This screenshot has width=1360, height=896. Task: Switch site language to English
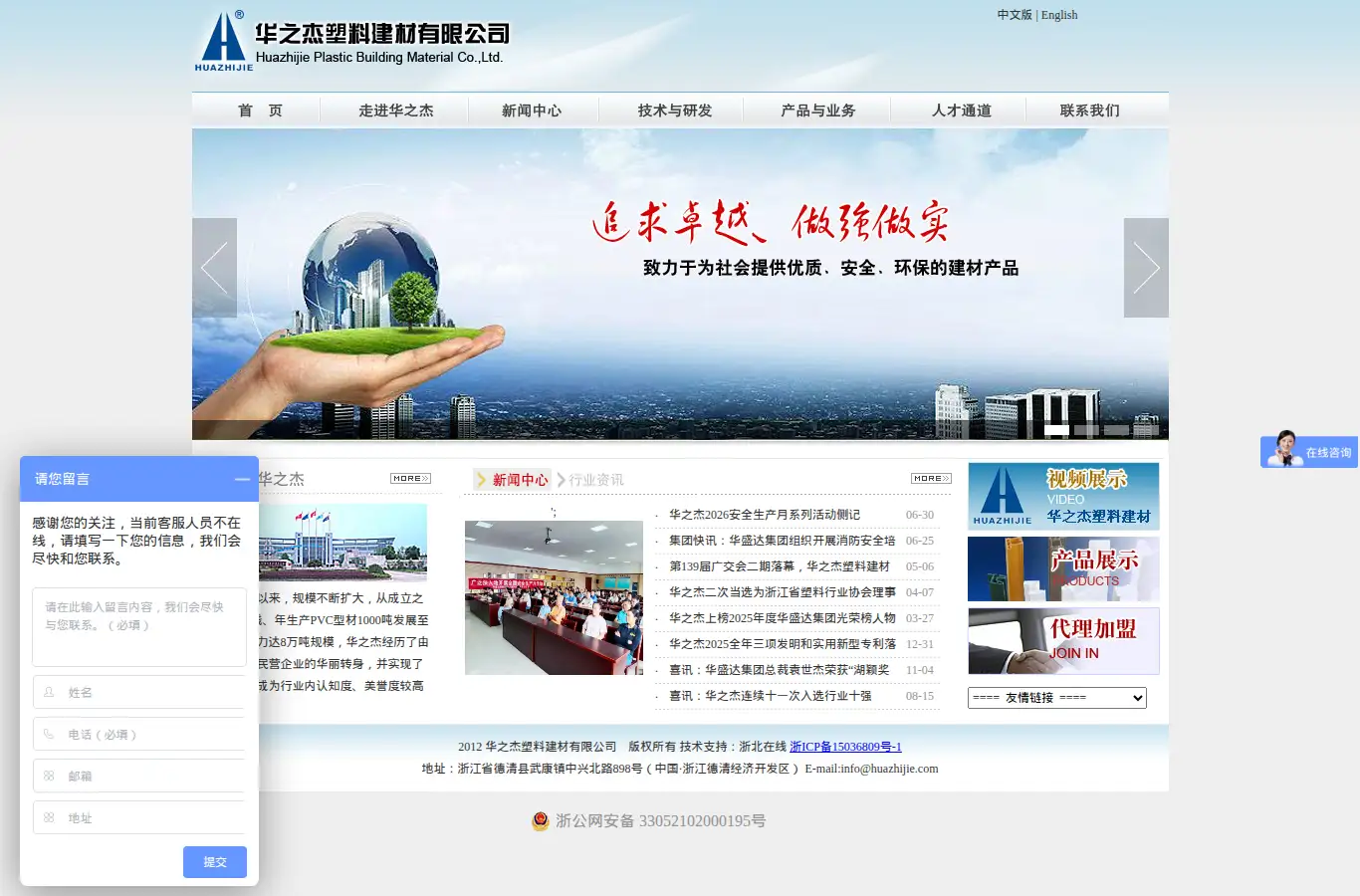coord(1059,15)
